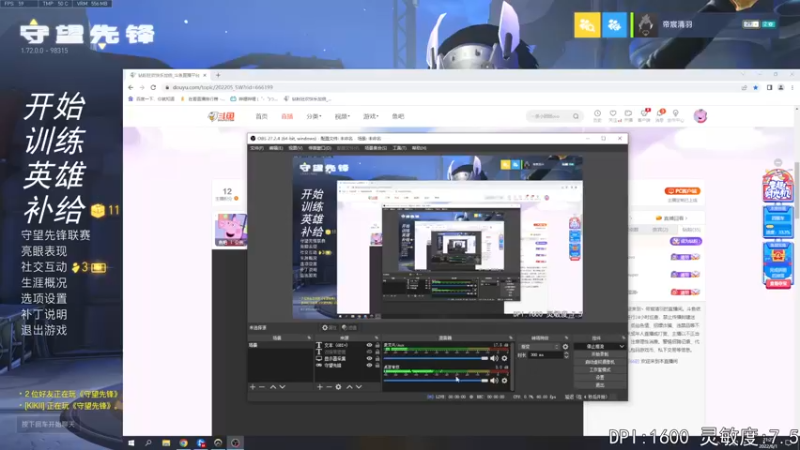Open source properties gear below sources list
The width and height of the screenshot is (800, 450).
(338, 387)
